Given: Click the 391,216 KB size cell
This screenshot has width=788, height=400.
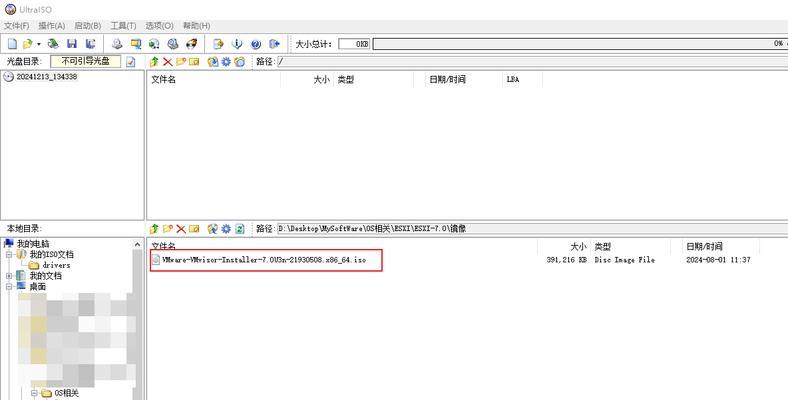Looking at the screenshot, I should pos(566,260).
